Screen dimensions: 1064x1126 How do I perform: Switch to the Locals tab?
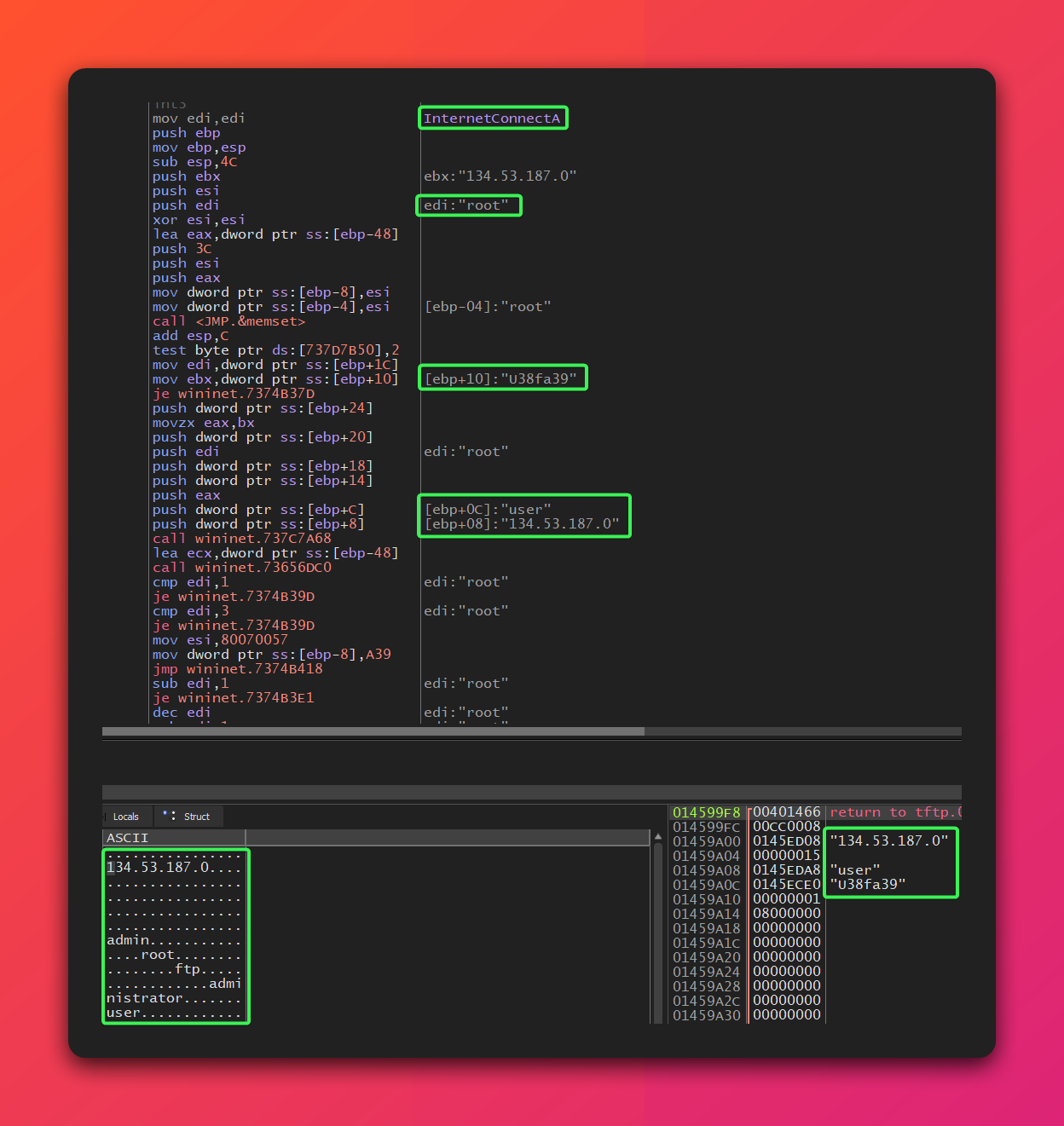124,816
